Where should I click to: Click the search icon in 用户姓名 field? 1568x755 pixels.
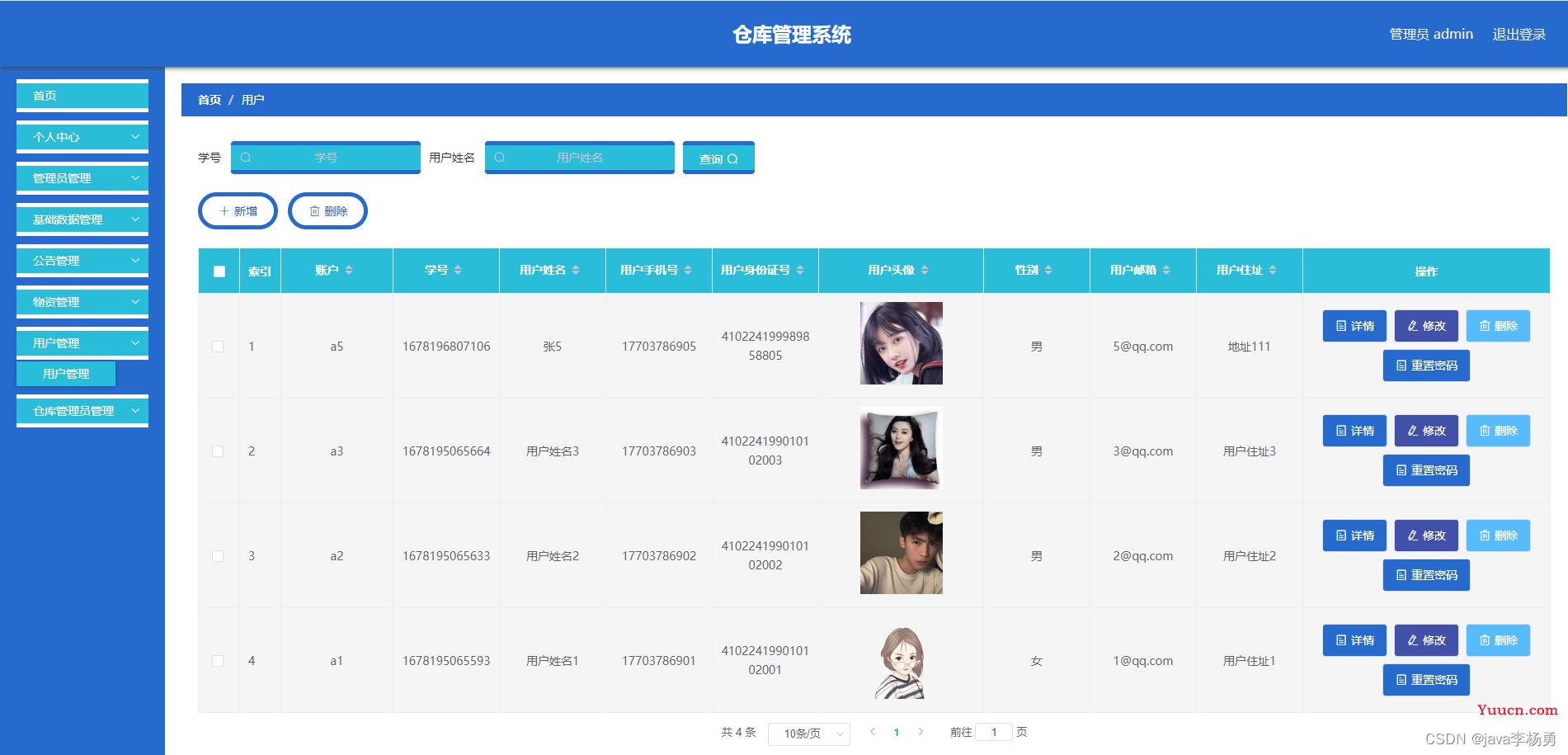coord(500,158)
